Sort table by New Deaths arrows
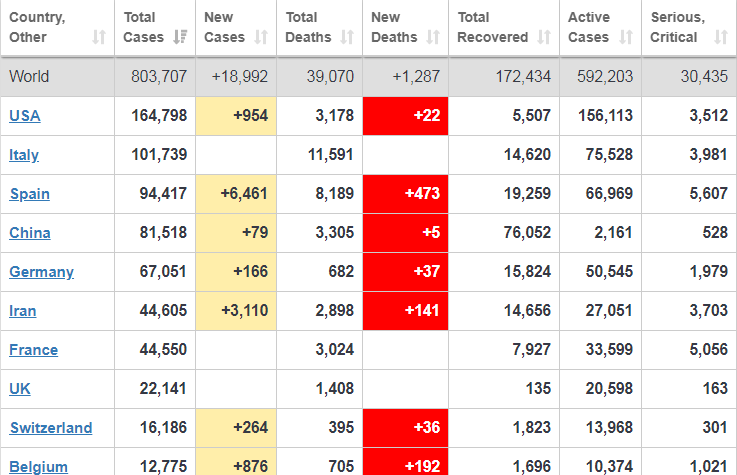Screen dimensions: 737x475 (433, 37)
